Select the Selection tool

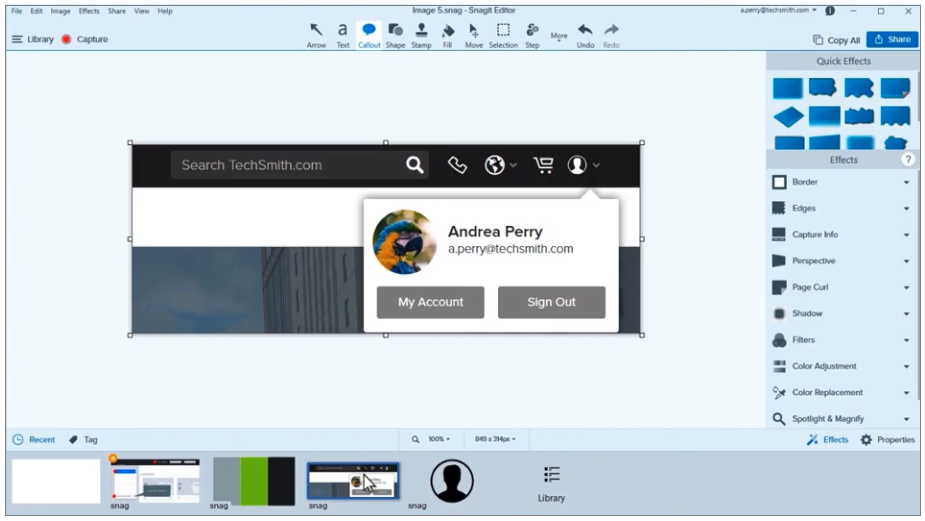[503, 35]
